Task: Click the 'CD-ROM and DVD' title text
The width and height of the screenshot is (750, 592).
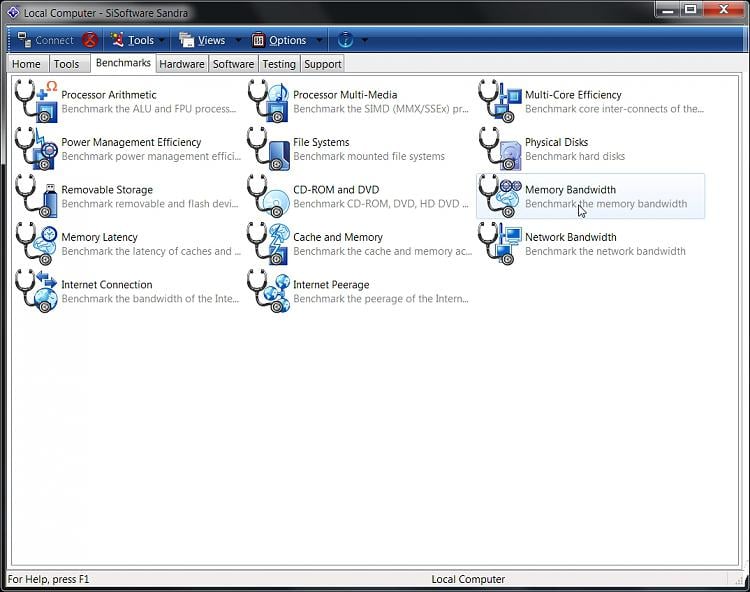Action: pos(336,189)
